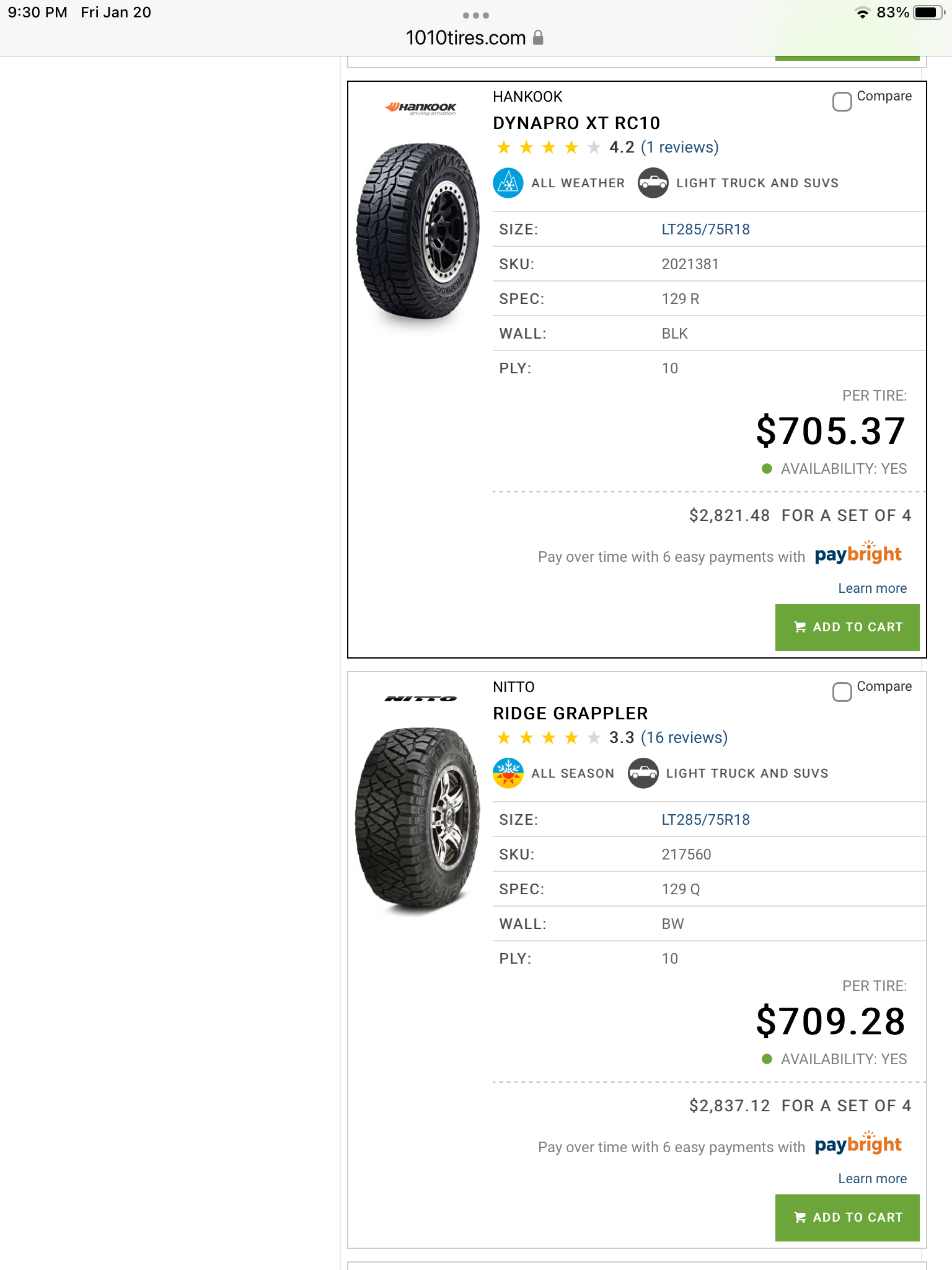Tap the PayBright logo under Nitto tire
This screenshot has width=952, height=1270.
click(858, 1144)
